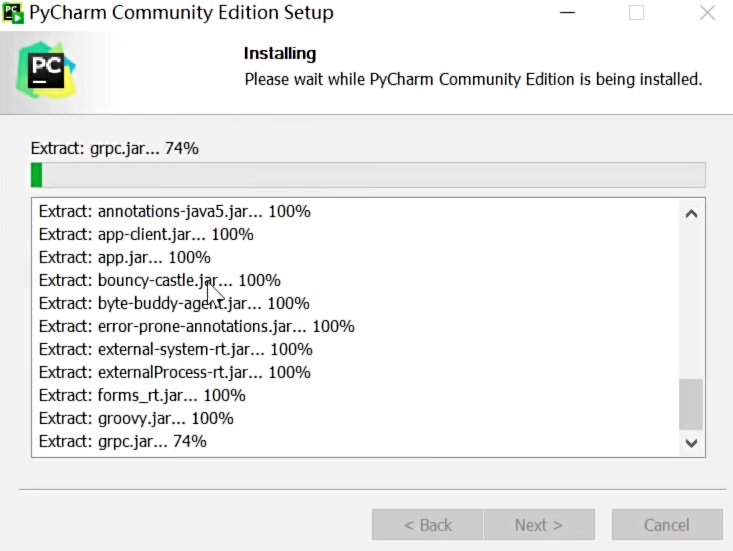Click the log list scrollbar thumb
The width and height of the screenshot is (733, 551).
click(691, 404)
